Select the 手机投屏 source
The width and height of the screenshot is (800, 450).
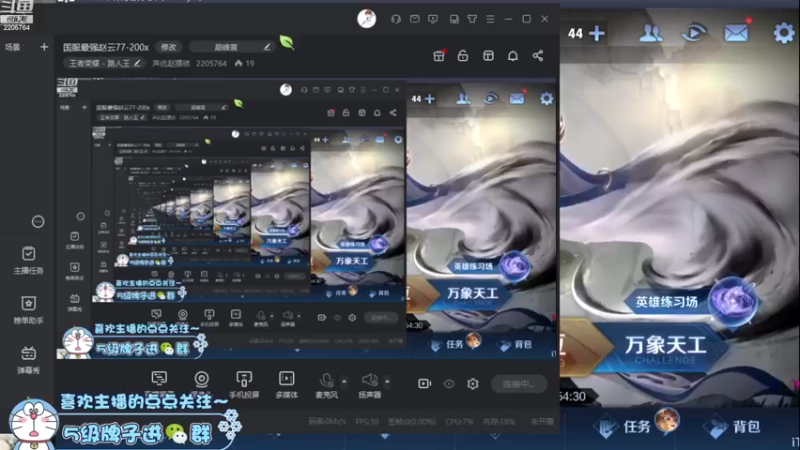coord(244,384)
